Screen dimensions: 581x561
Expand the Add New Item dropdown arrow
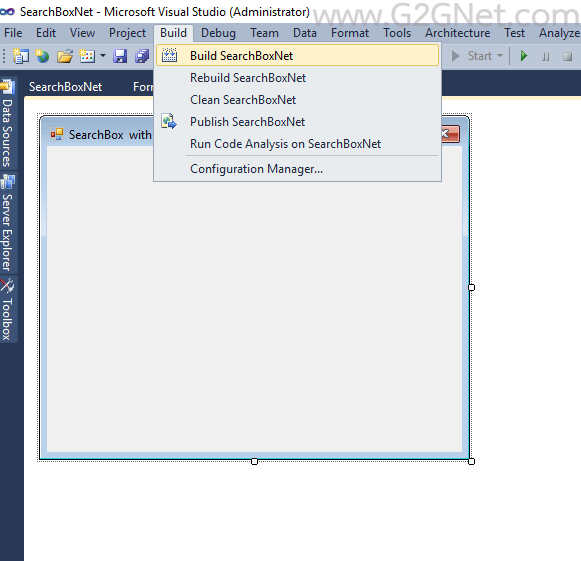coord(103,56)
